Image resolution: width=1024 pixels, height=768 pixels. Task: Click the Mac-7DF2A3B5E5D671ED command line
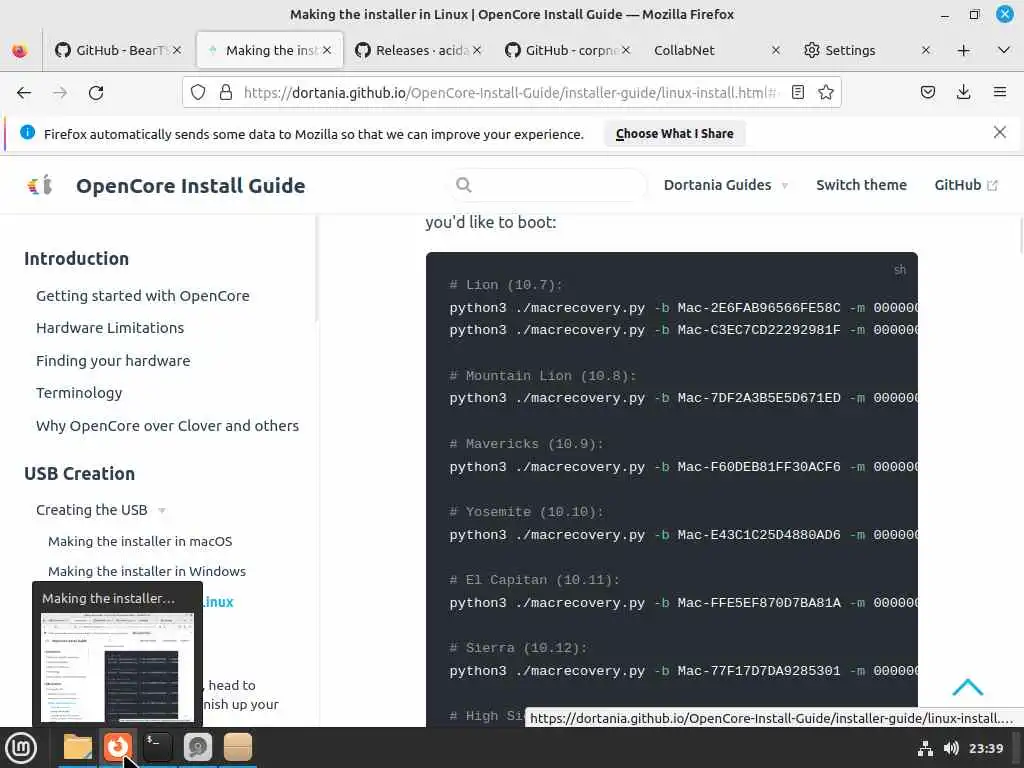pos(683,398)
